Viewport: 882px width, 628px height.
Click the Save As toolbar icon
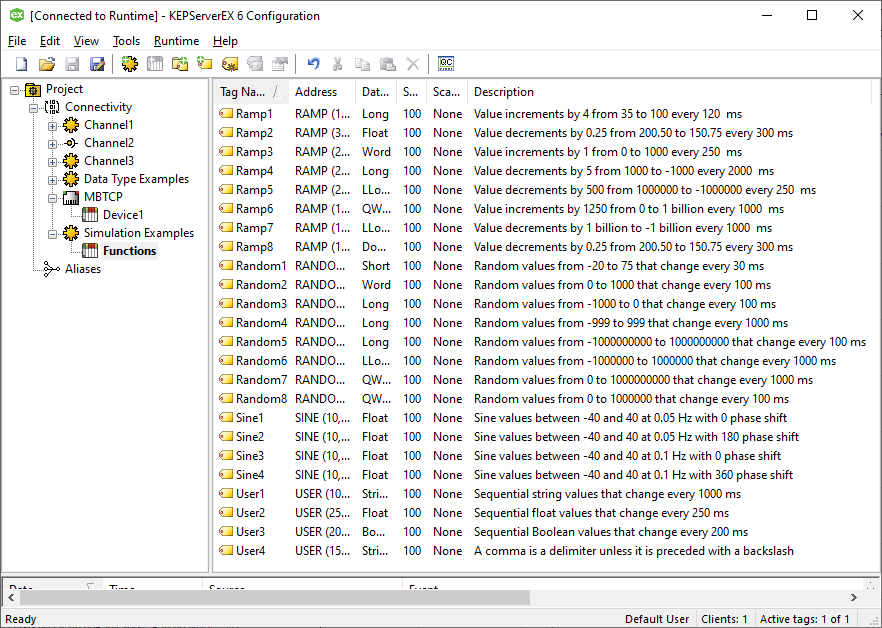tap(97, 64)
